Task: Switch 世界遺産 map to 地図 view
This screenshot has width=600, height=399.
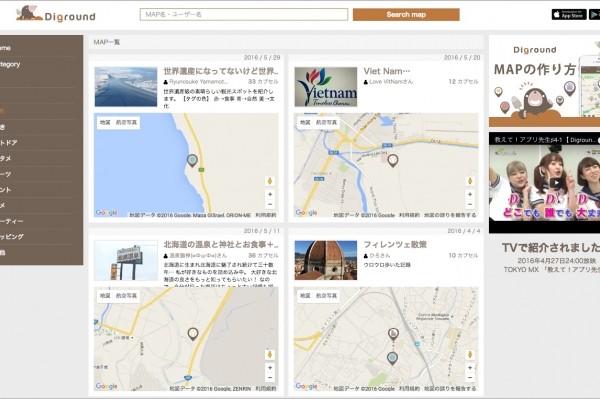Action: pyautogui.click(x=105, y=122)
